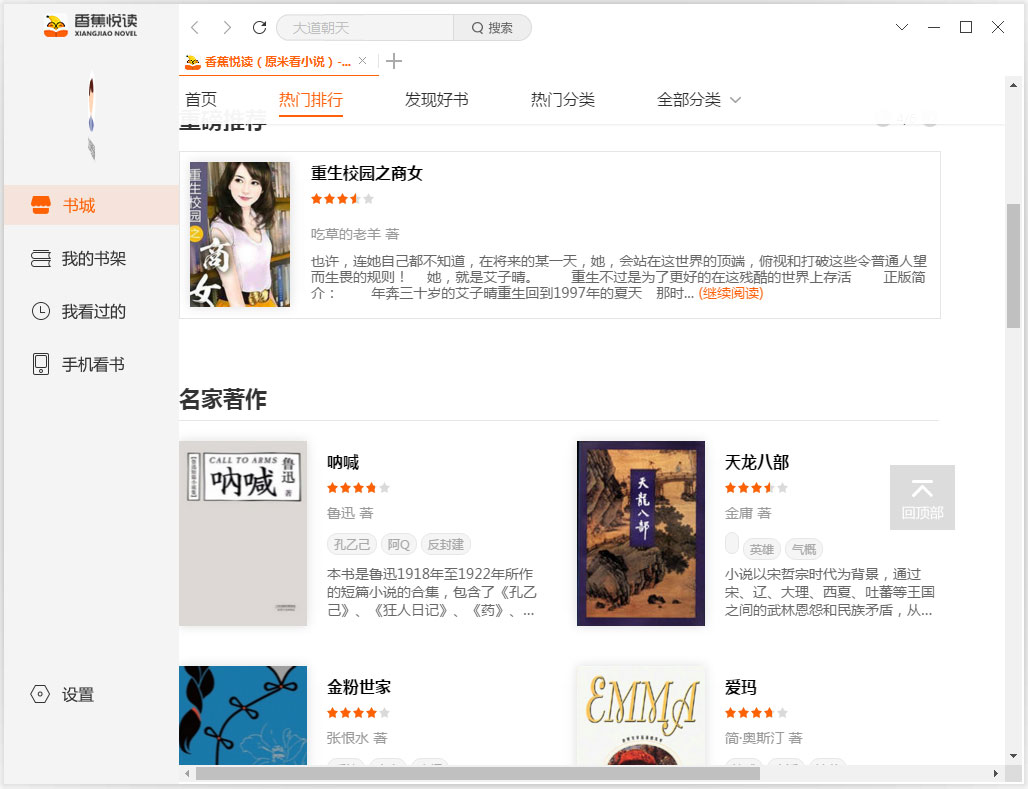Click the 香蕉悦读 logo
Viewport: 1028px width, 789px height.
point(90,25)
